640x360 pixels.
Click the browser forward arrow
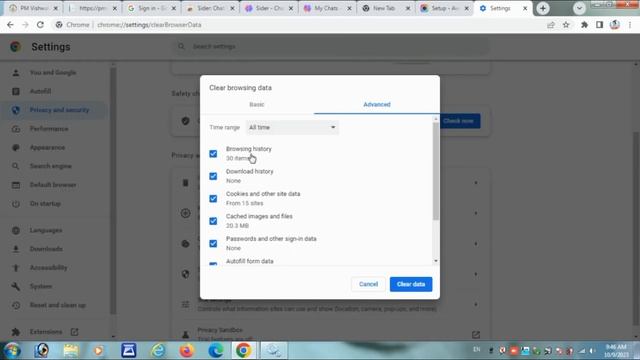25,25
